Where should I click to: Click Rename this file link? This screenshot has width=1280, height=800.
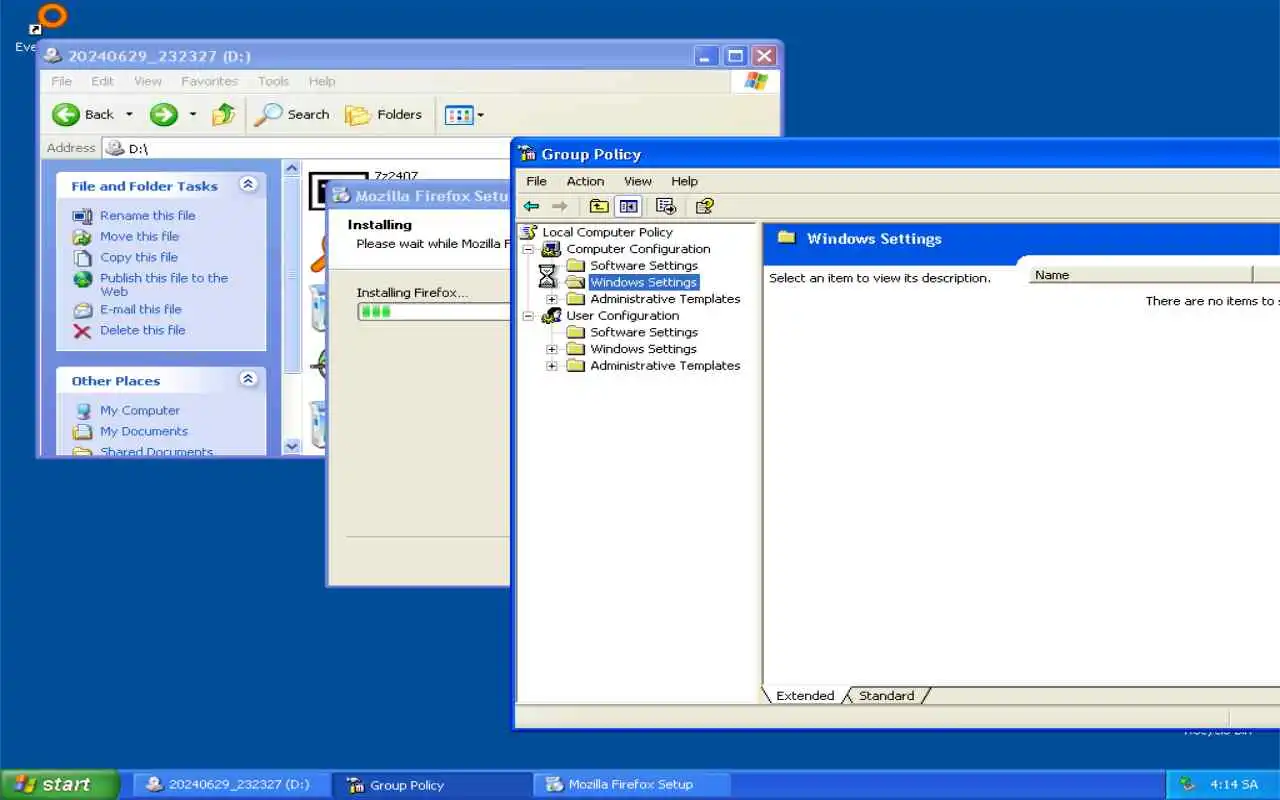click(x=148, y=215)
